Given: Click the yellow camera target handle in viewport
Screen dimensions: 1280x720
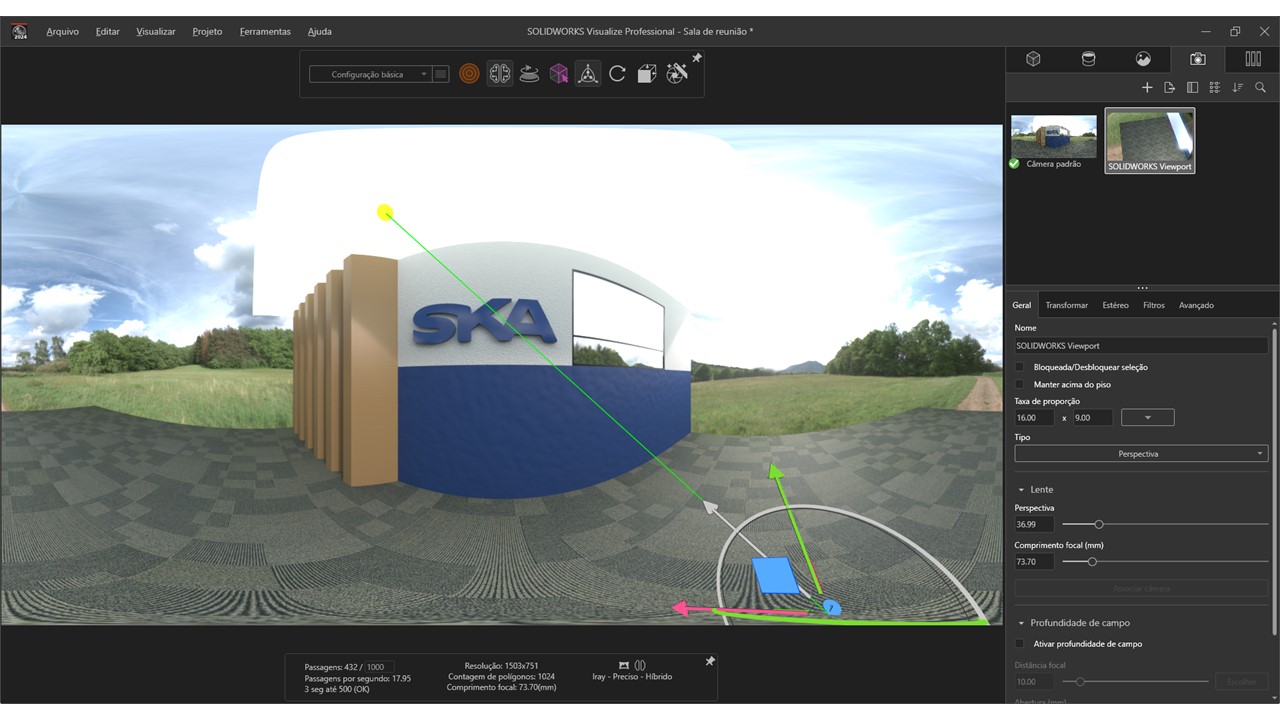Looking at the screenshot, I should (385, 212).
